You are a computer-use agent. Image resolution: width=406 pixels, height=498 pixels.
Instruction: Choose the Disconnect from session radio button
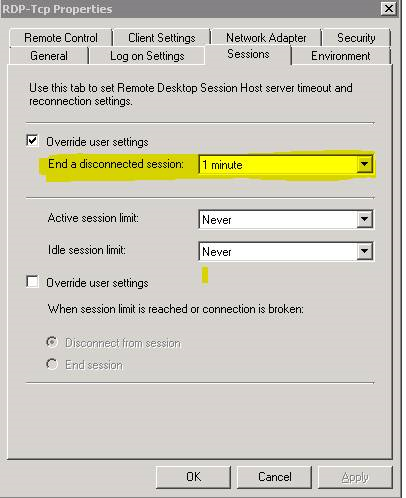pyautogui.click(x=52, y=342)
